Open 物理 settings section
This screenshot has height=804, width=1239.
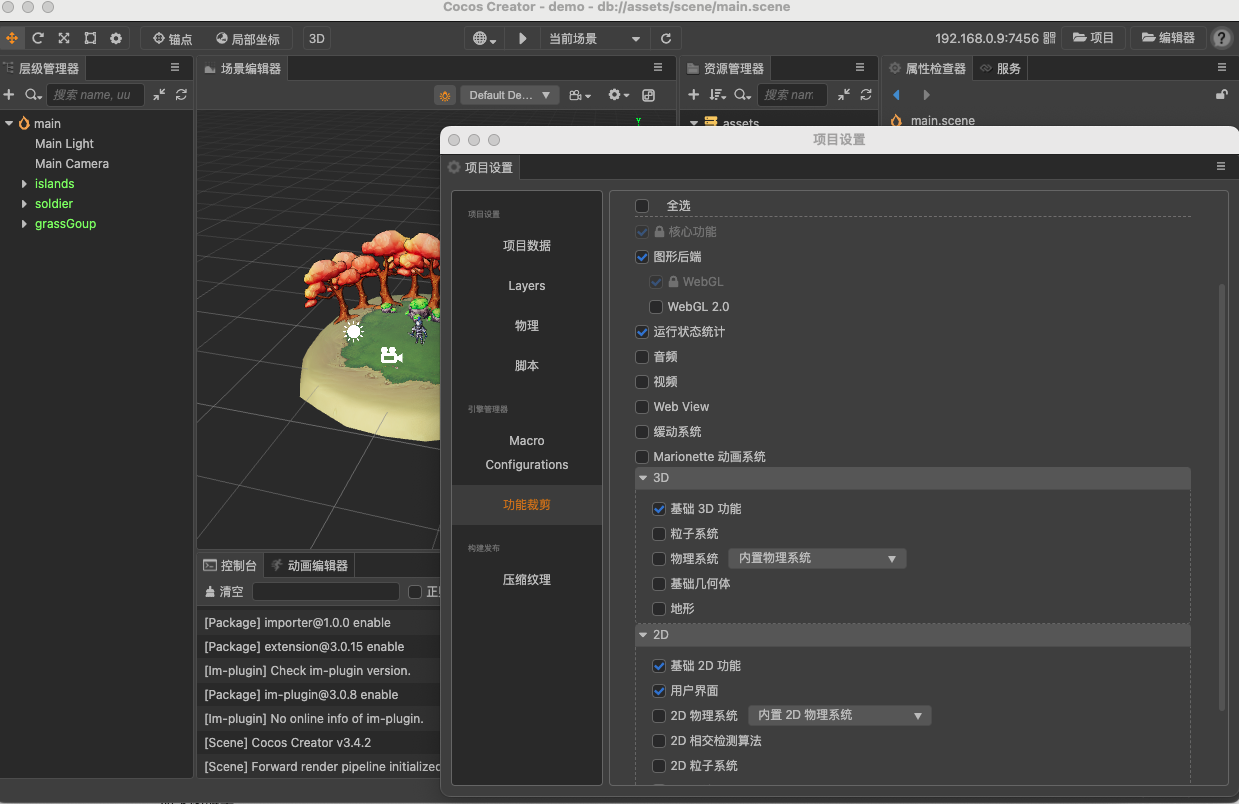point(527,326)
